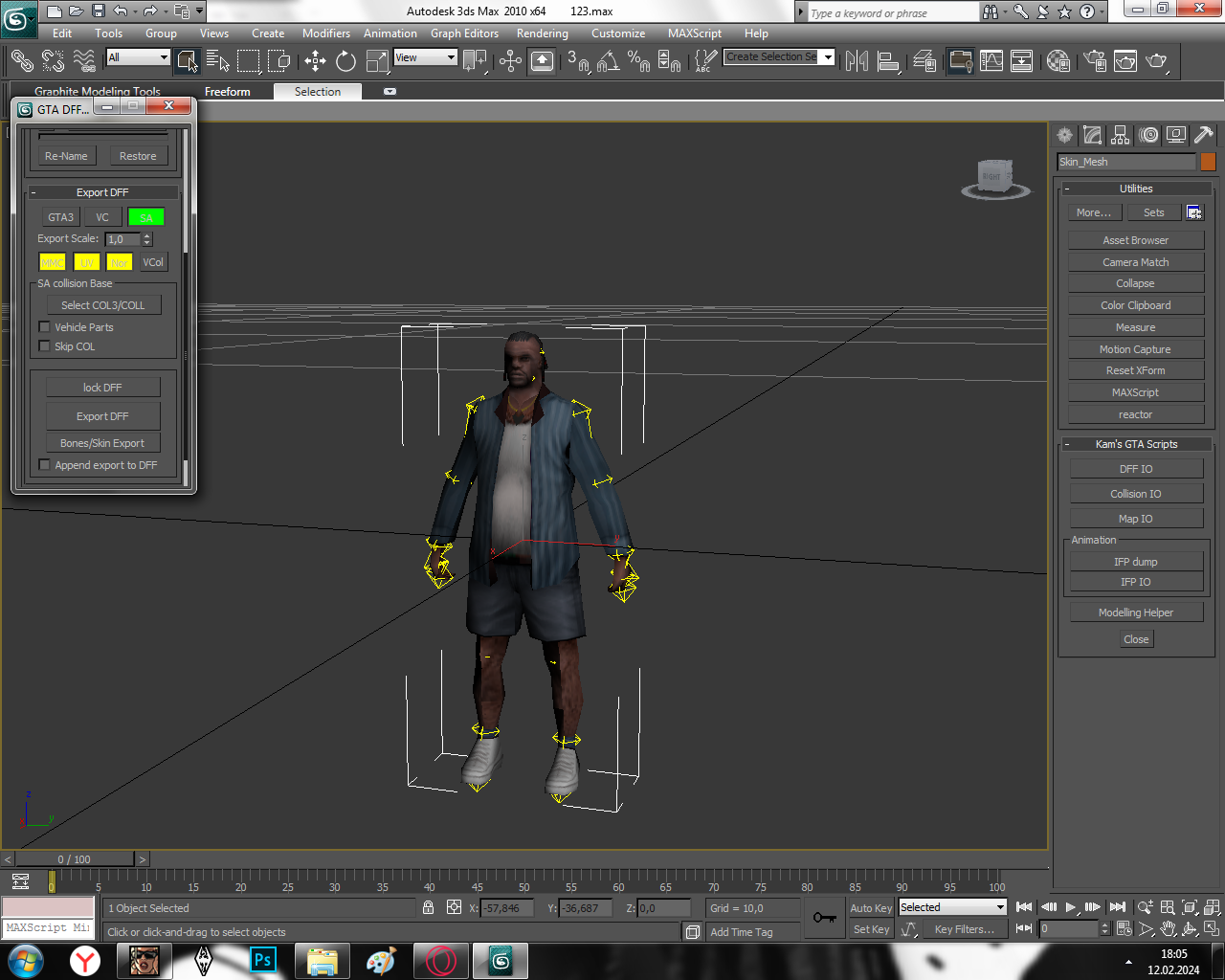Click the Skin_Mesh object color swatch

click(x=1208, y=162)
